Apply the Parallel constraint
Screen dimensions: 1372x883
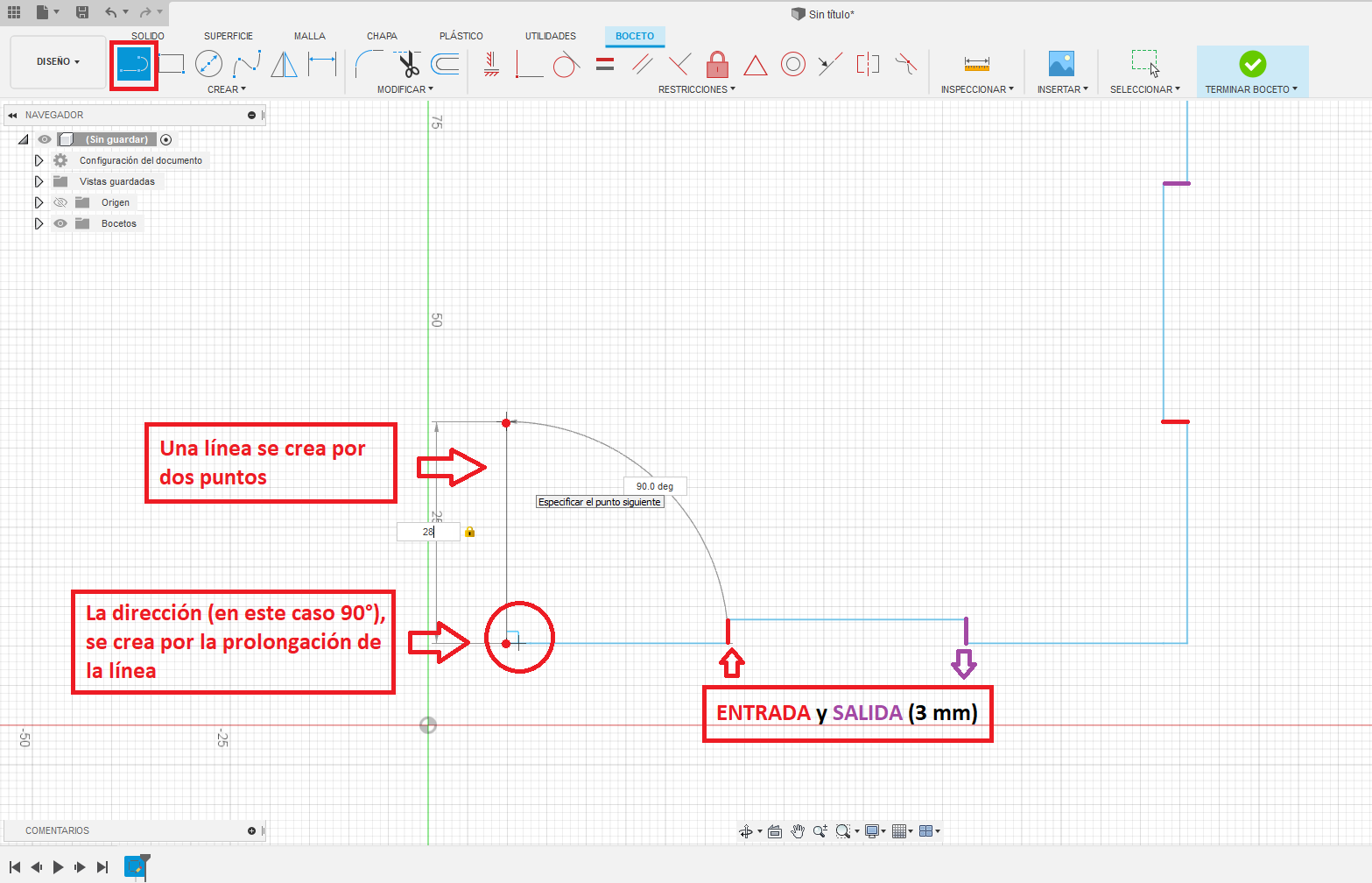pos(643,64)
